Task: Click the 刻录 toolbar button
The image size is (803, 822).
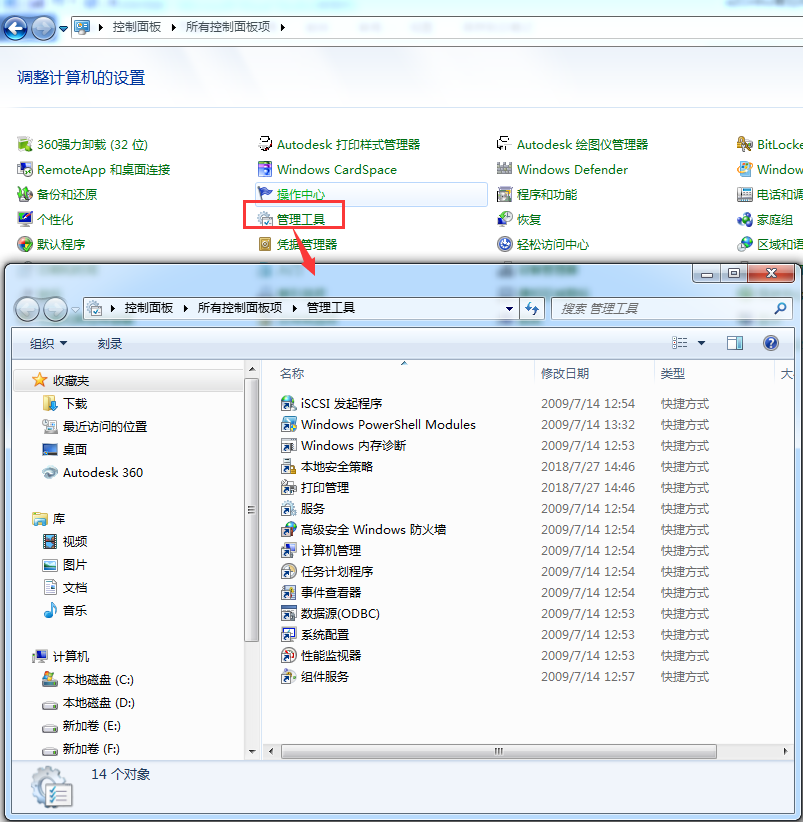Action: point(110,343)
